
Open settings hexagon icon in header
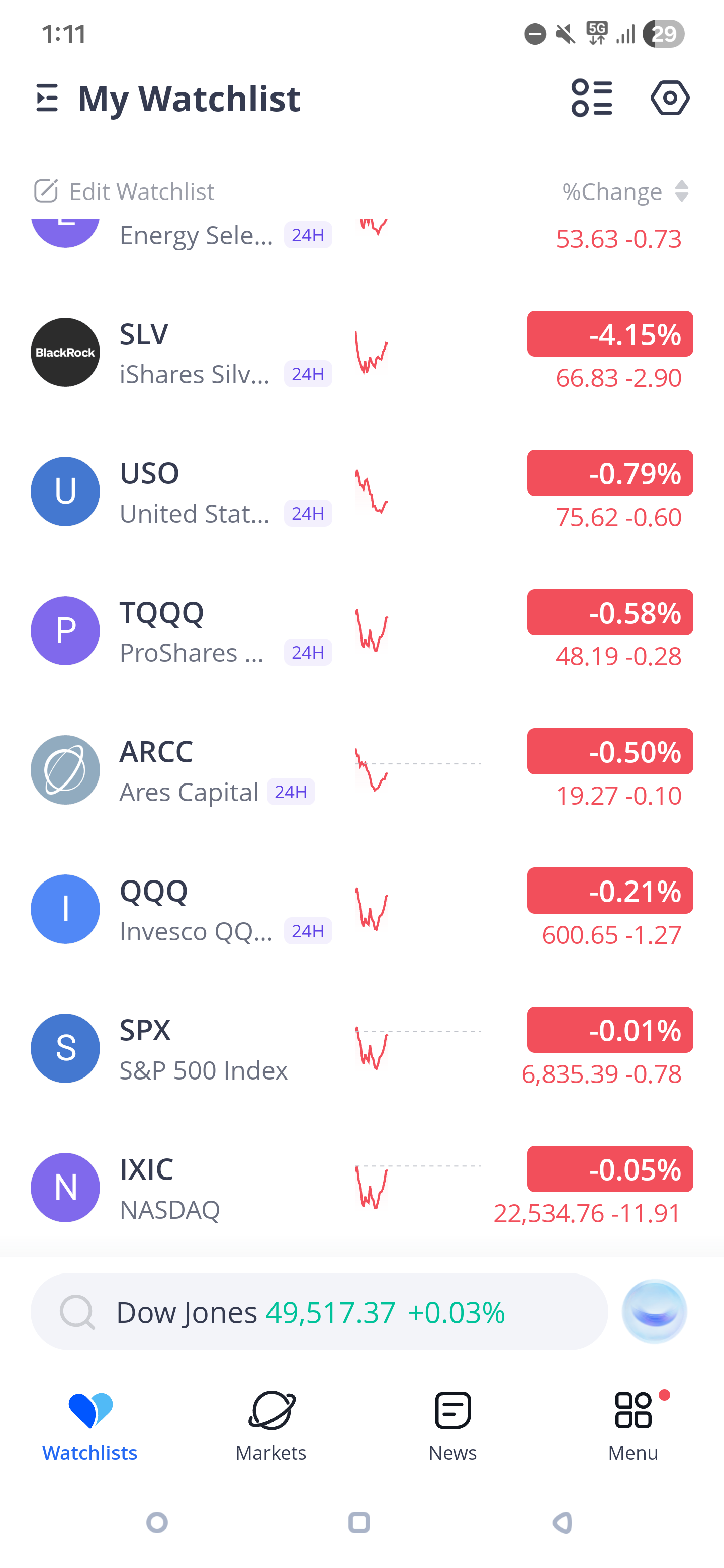[x=669, y=98]
